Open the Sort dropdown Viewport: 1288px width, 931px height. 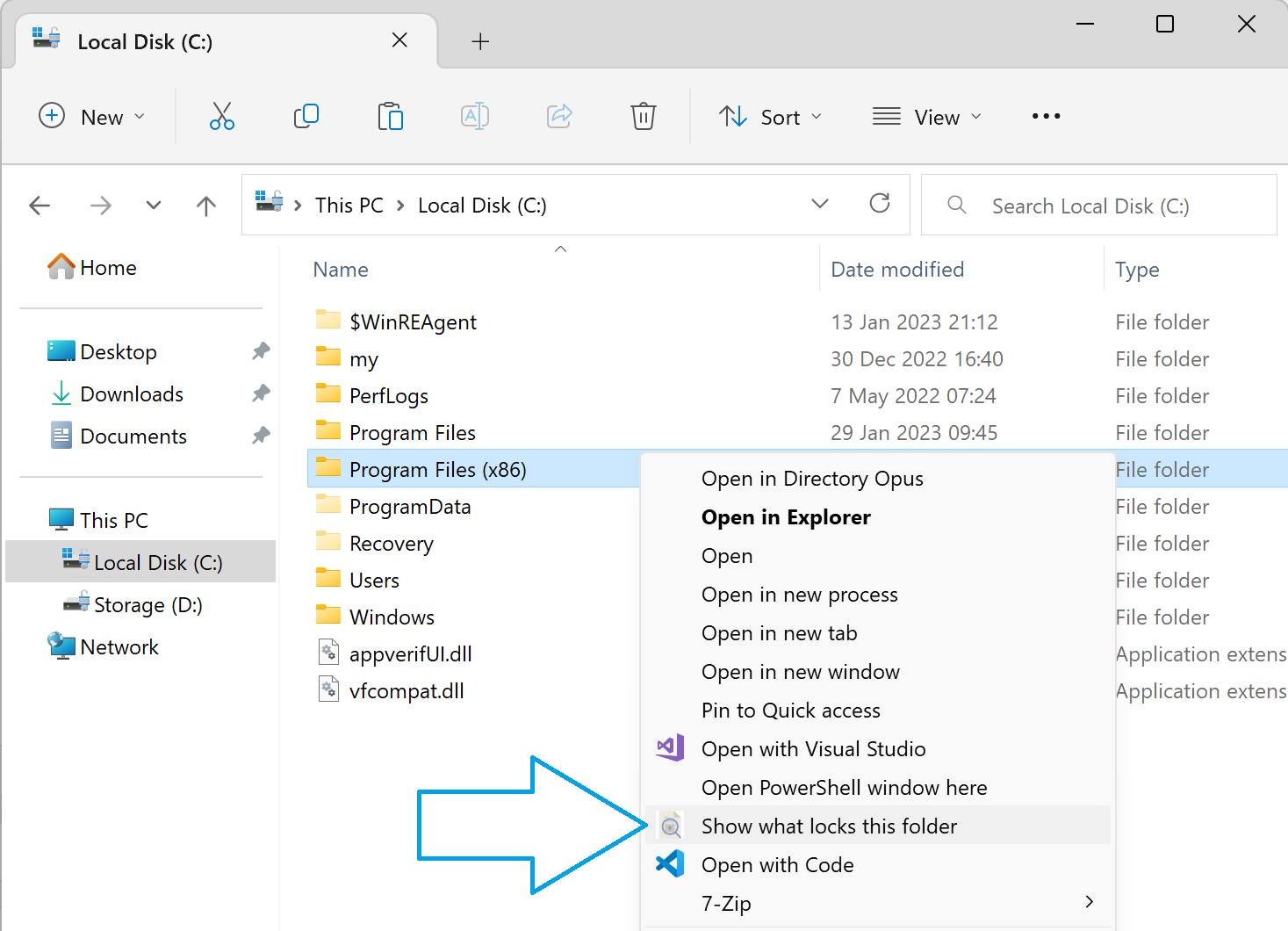(x=770, y=117)
